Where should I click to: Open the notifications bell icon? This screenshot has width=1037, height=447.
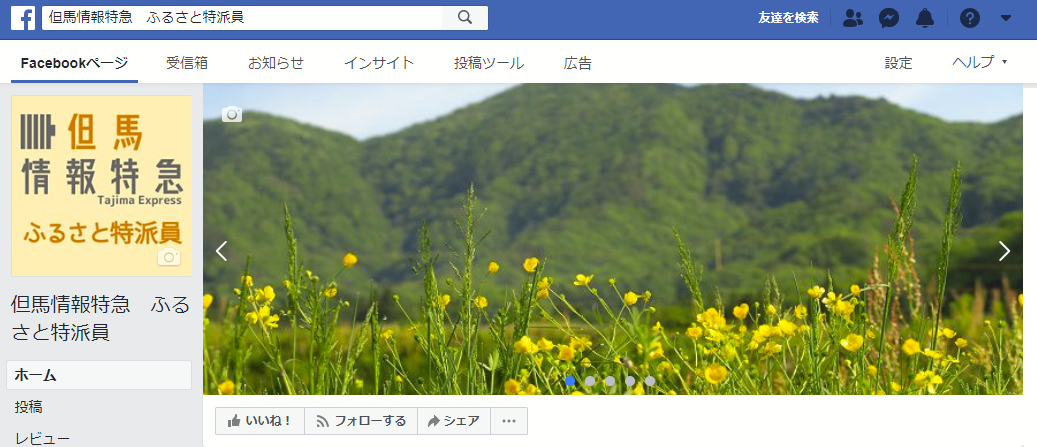[925, 19]
